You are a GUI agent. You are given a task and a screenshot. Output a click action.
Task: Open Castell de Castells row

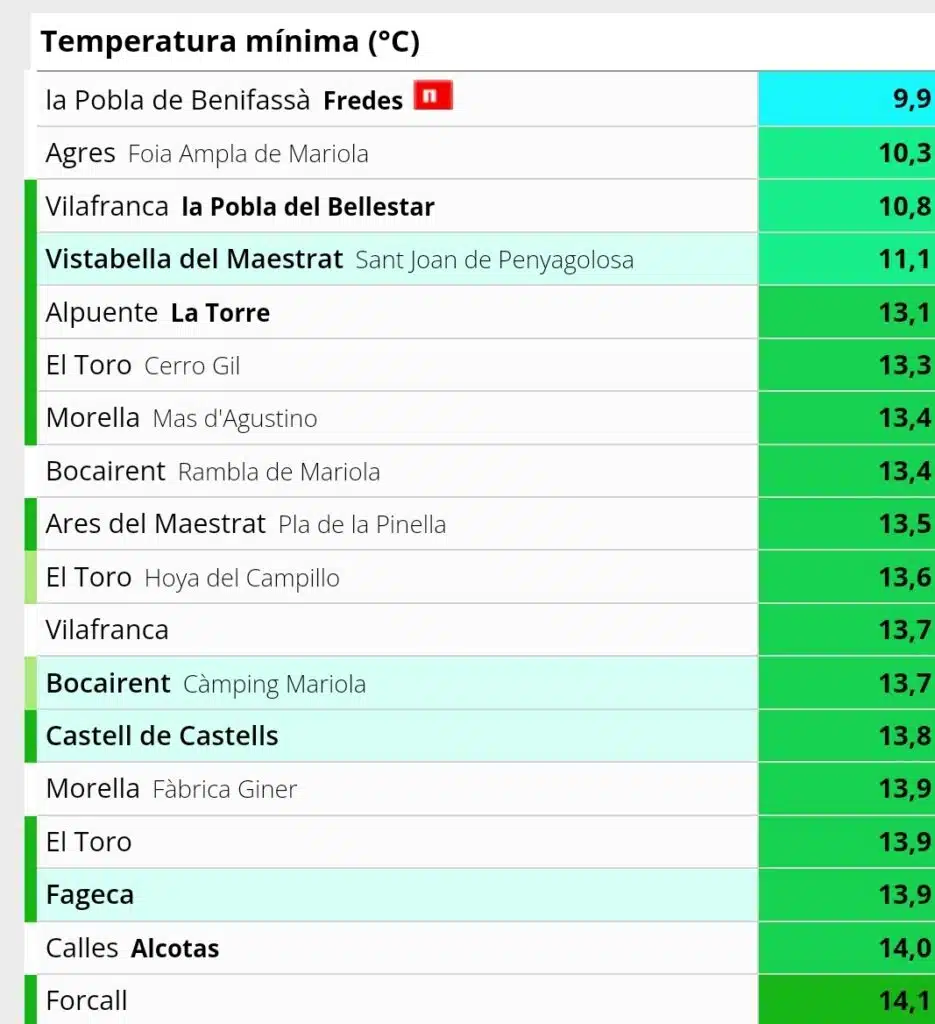[x=397, y=736]
